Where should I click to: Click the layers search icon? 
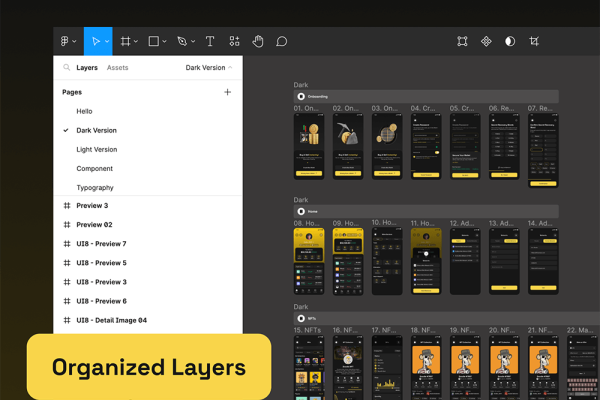click(67, 68)
